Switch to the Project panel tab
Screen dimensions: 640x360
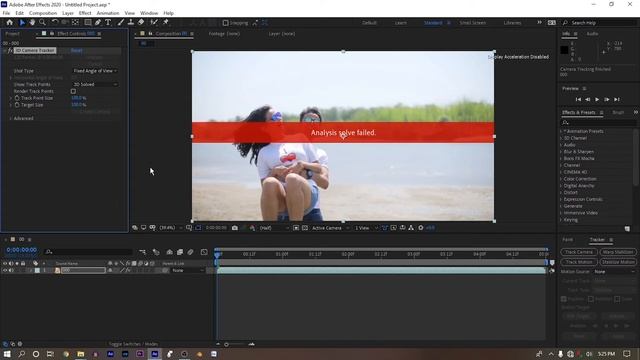(x=13, y=33)
